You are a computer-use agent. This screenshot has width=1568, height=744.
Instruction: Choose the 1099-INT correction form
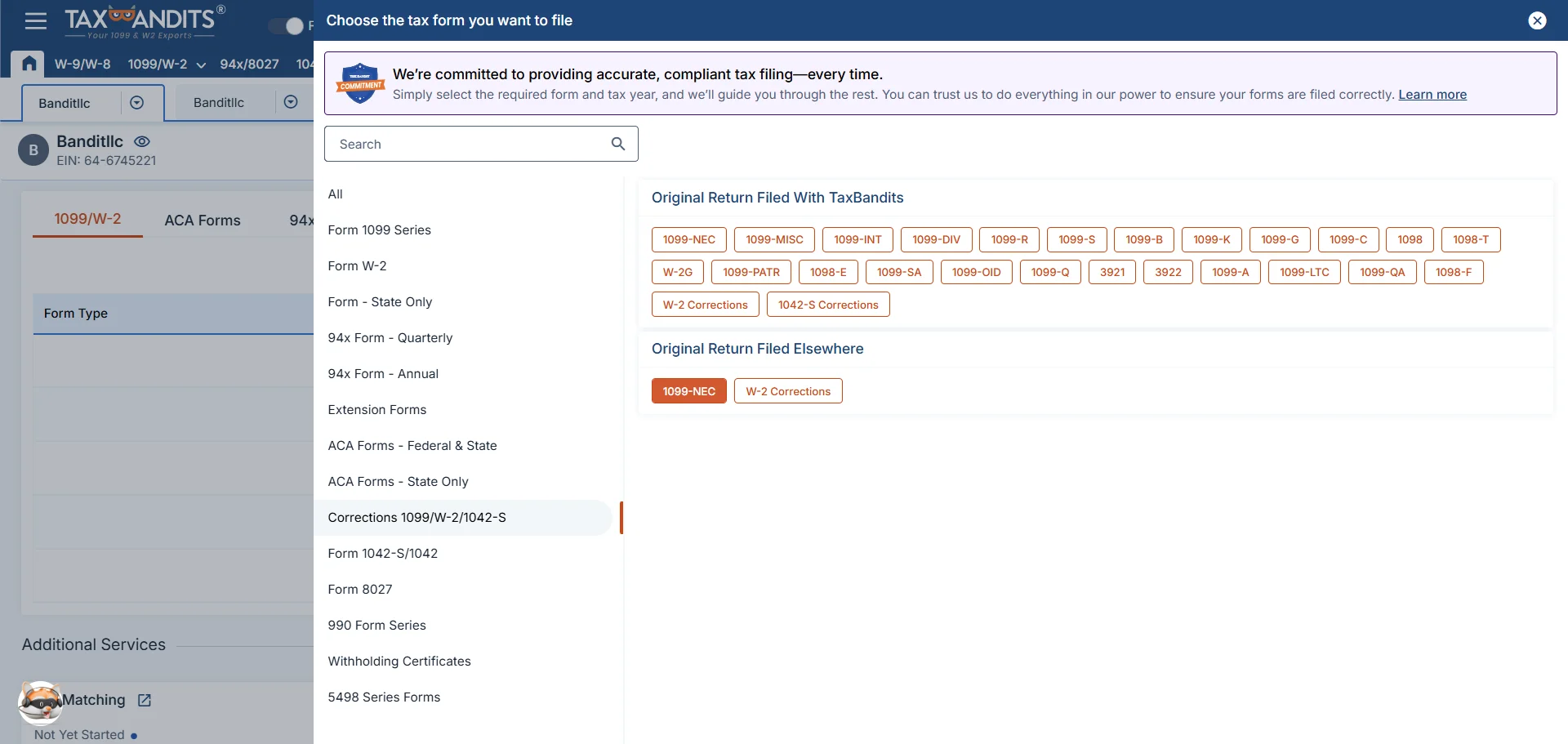[x=857, y=239]
